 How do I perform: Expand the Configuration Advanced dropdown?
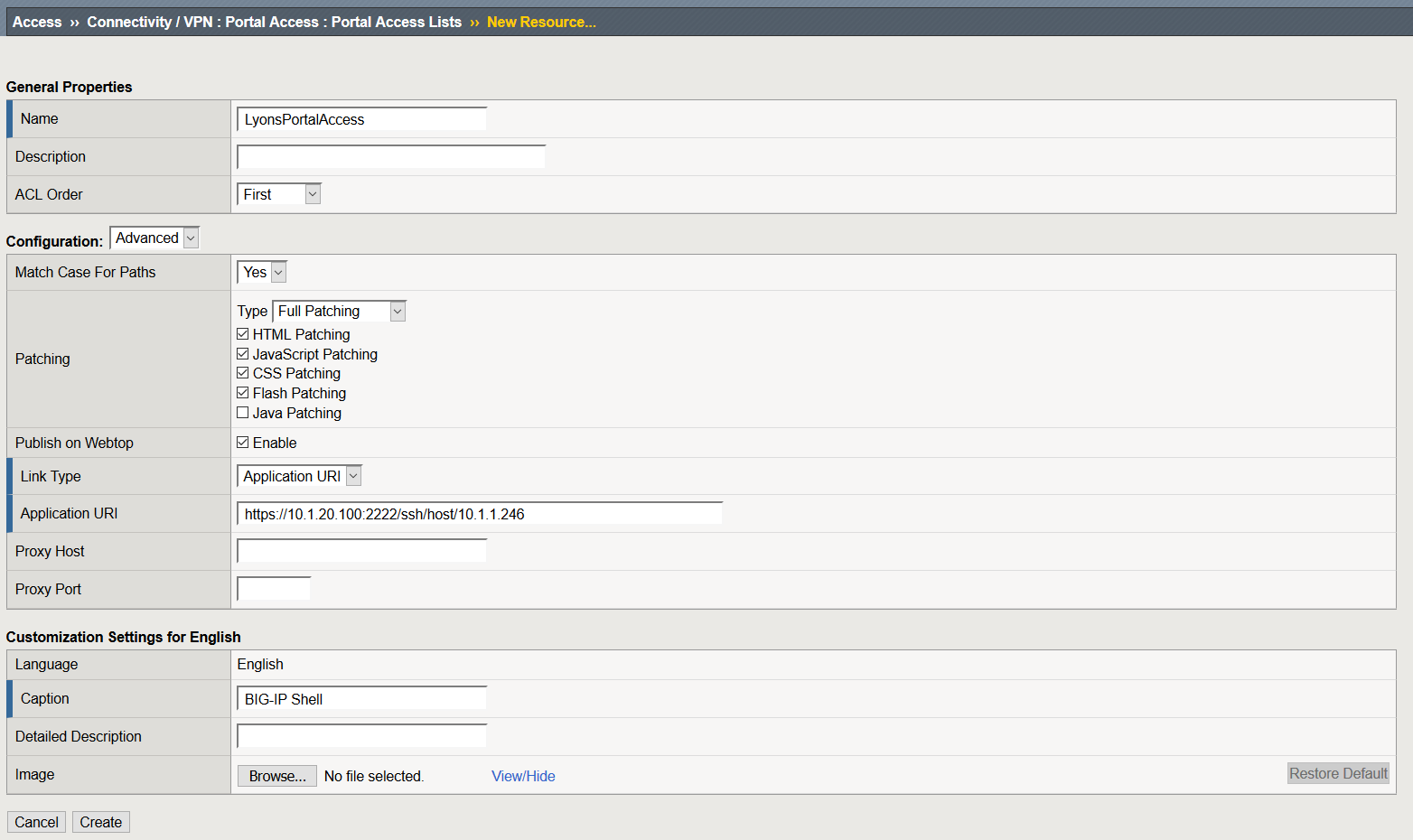(154, 238)
